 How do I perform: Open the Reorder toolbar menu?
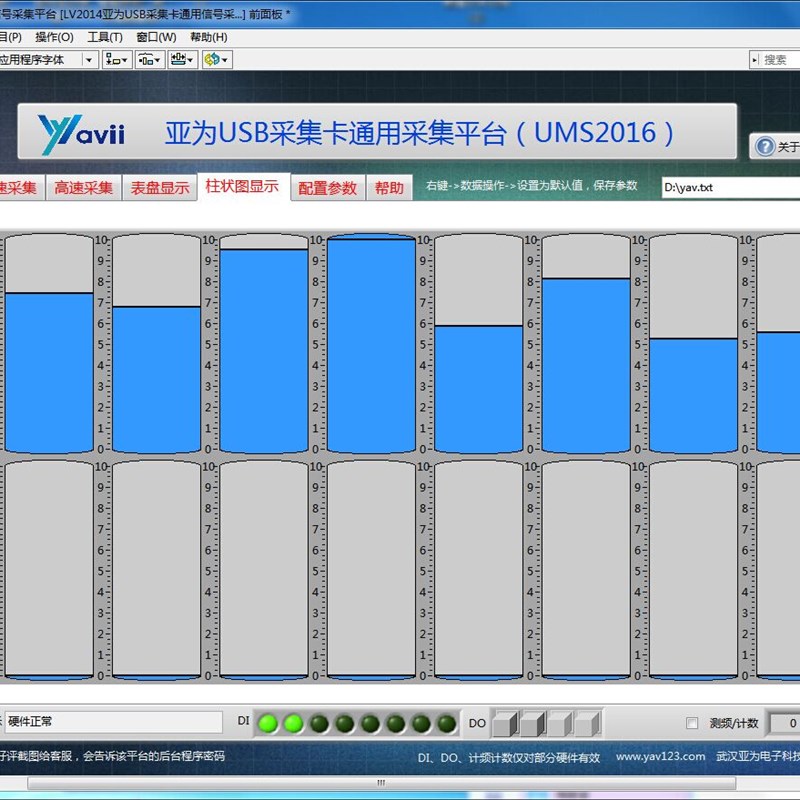click(217, 60)
